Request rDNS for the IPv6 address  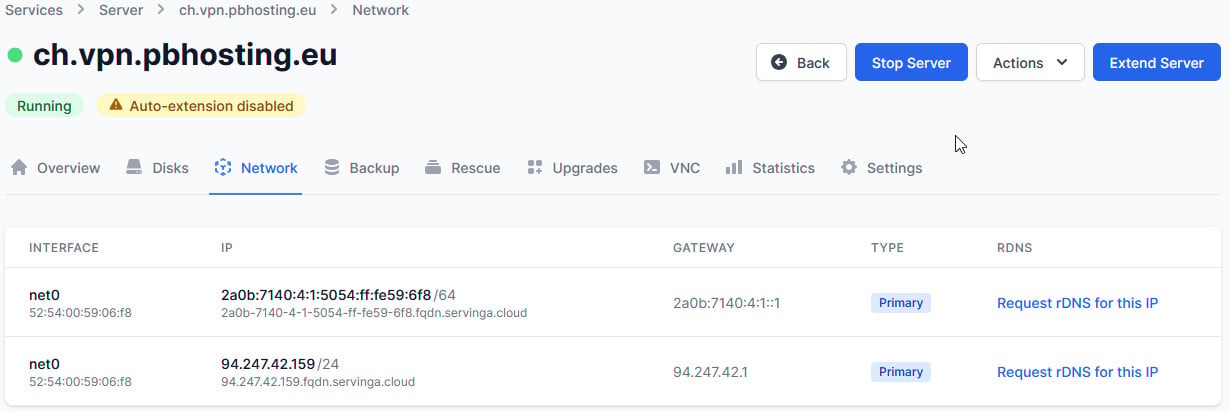1077,303
